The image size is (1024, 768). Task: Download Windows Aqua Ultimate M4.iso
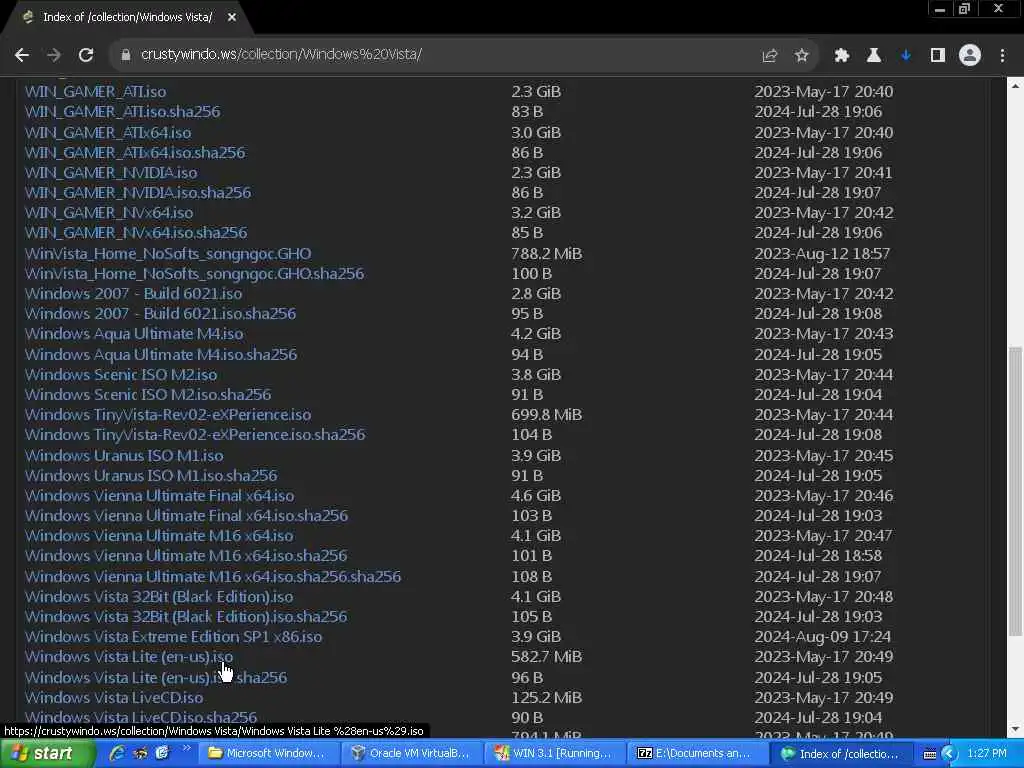[x=134, y=334]
